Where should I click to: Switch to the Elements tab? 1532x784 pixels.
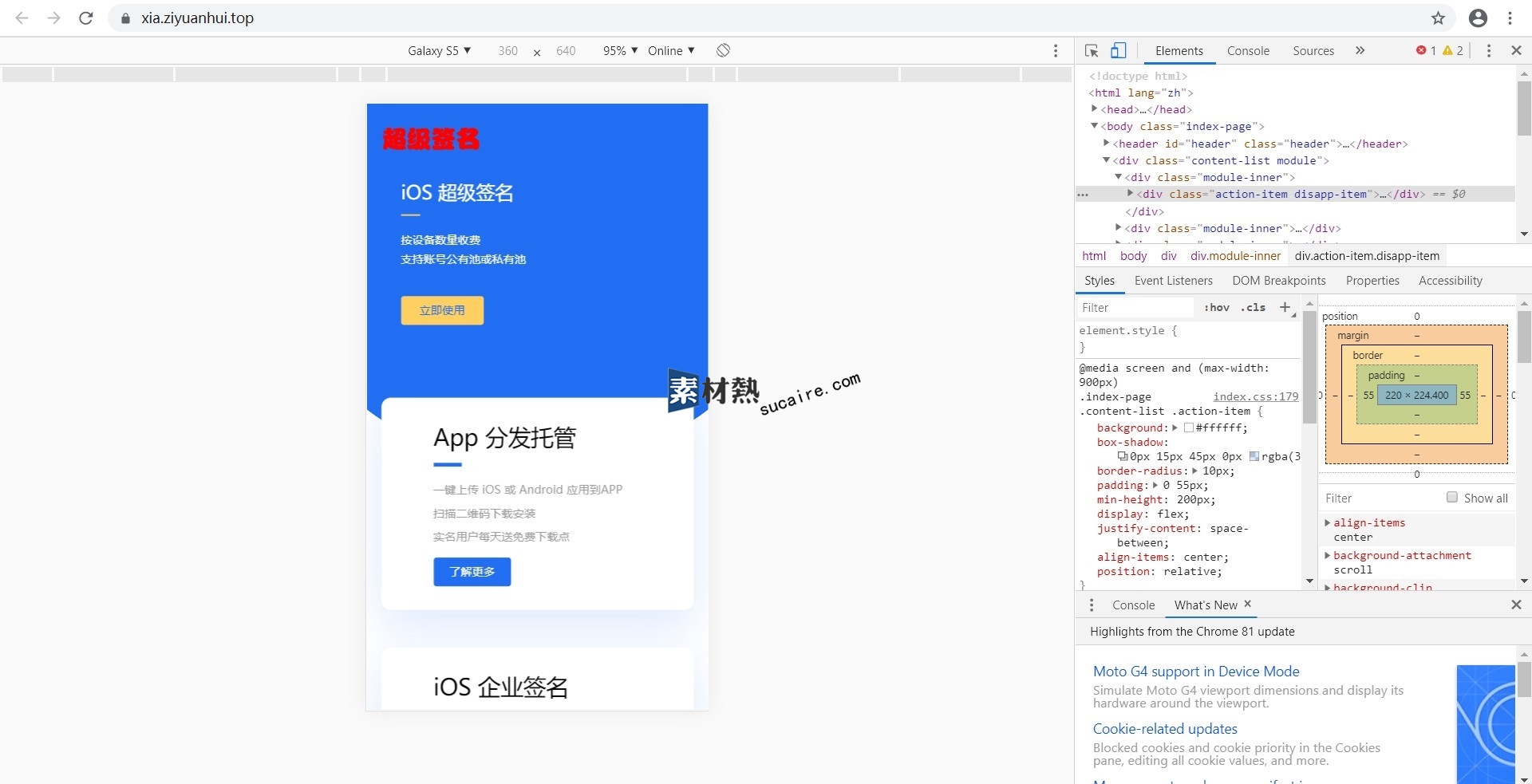click(x=1179, y=50)
